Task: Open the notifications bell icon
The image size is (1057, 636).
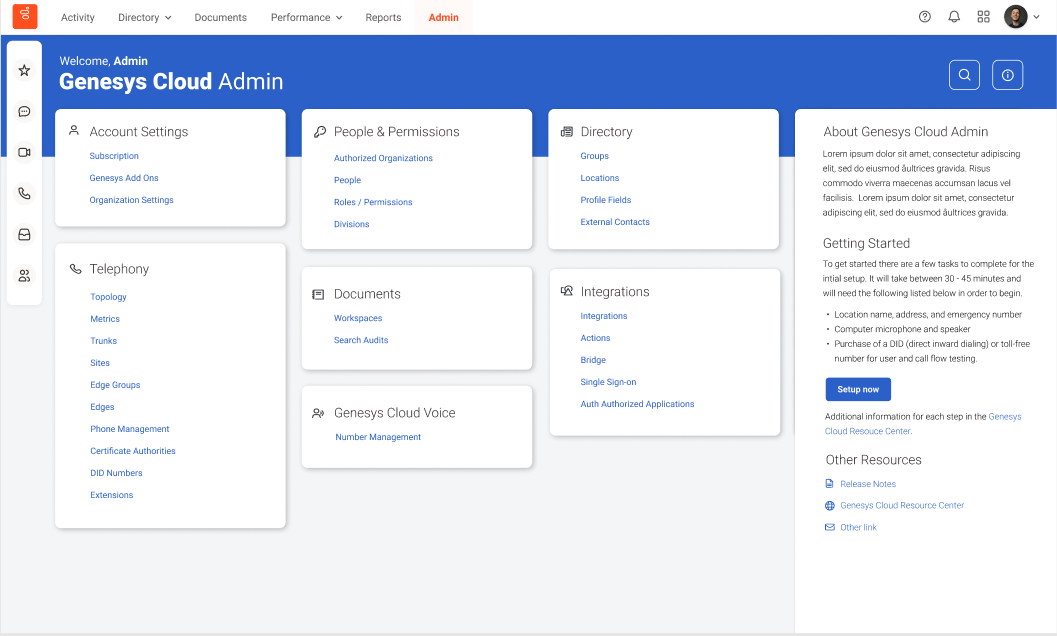Action: click(954, 17)
